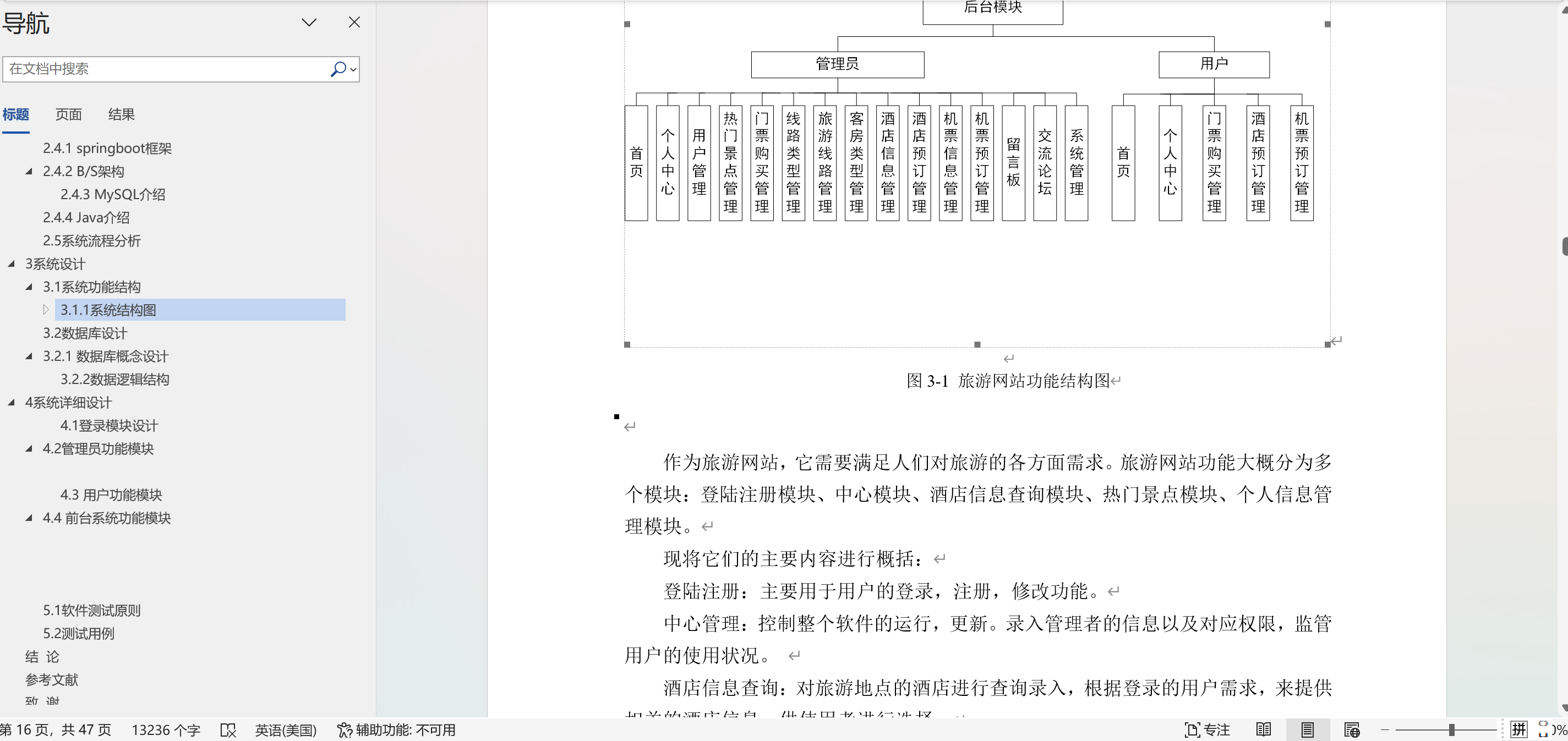
Task: Jump to heading 2.4.3 MySQL介绍
Action: 113,195
